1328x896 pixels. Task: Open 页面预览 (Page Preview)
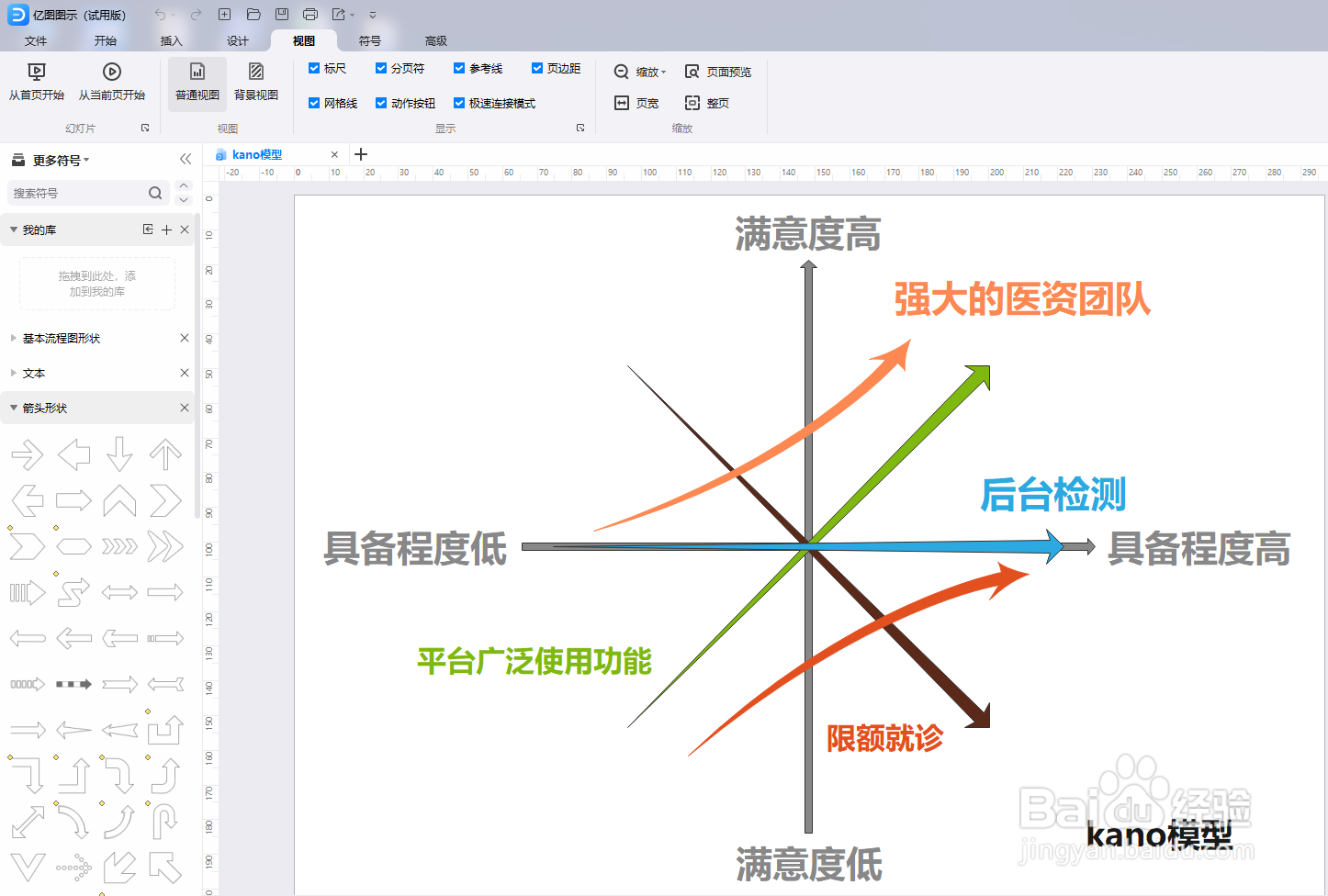(719, 71)
